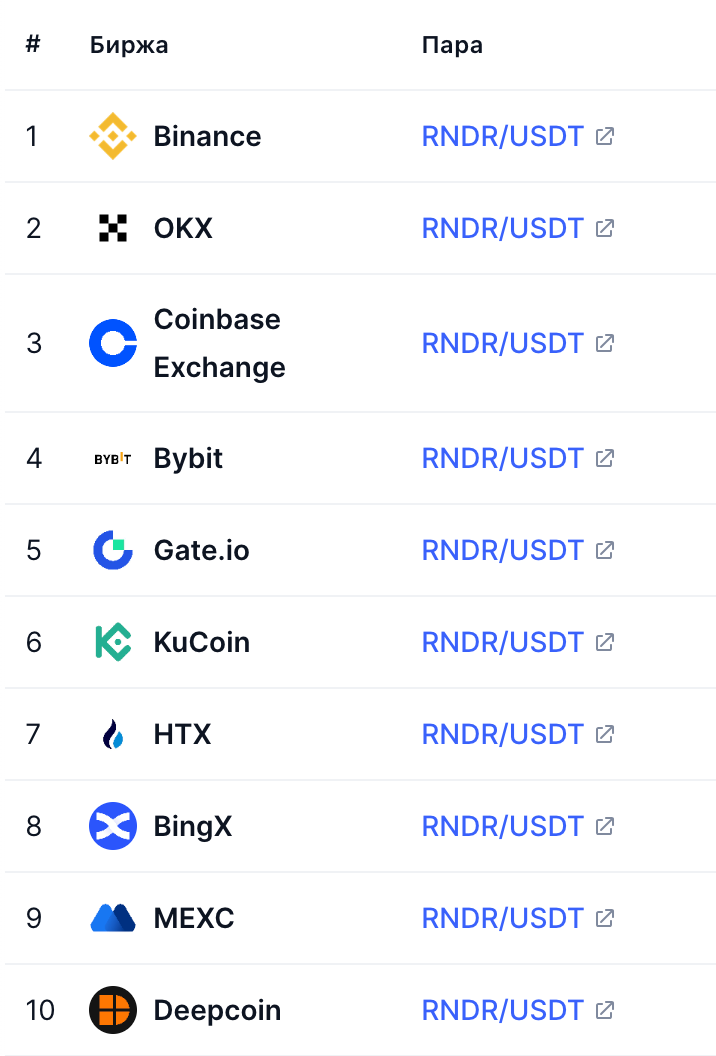This screenshot has height=1056, width=716.
Task: Open the KuCoin exchange name link
Action: point(201,642)
